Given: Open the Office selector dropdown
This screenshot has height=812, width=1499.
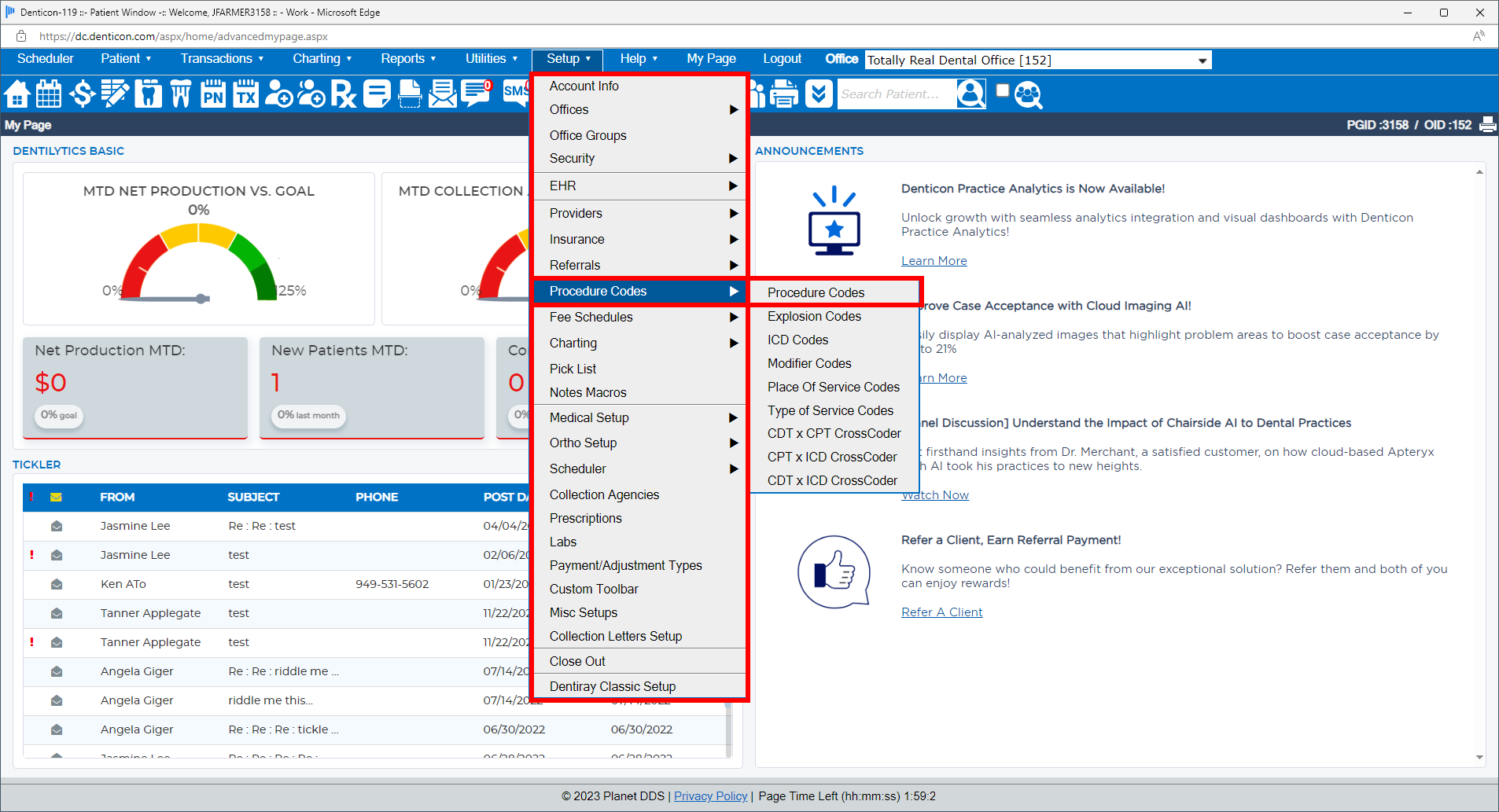Looking at the screenshot, I should (x=1038, y=61).
